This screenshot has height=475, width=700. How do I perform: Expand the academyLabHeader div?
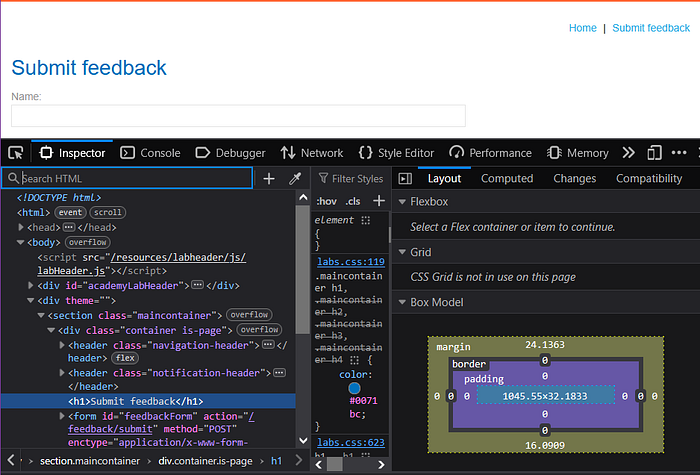click(x=31, y=285)
